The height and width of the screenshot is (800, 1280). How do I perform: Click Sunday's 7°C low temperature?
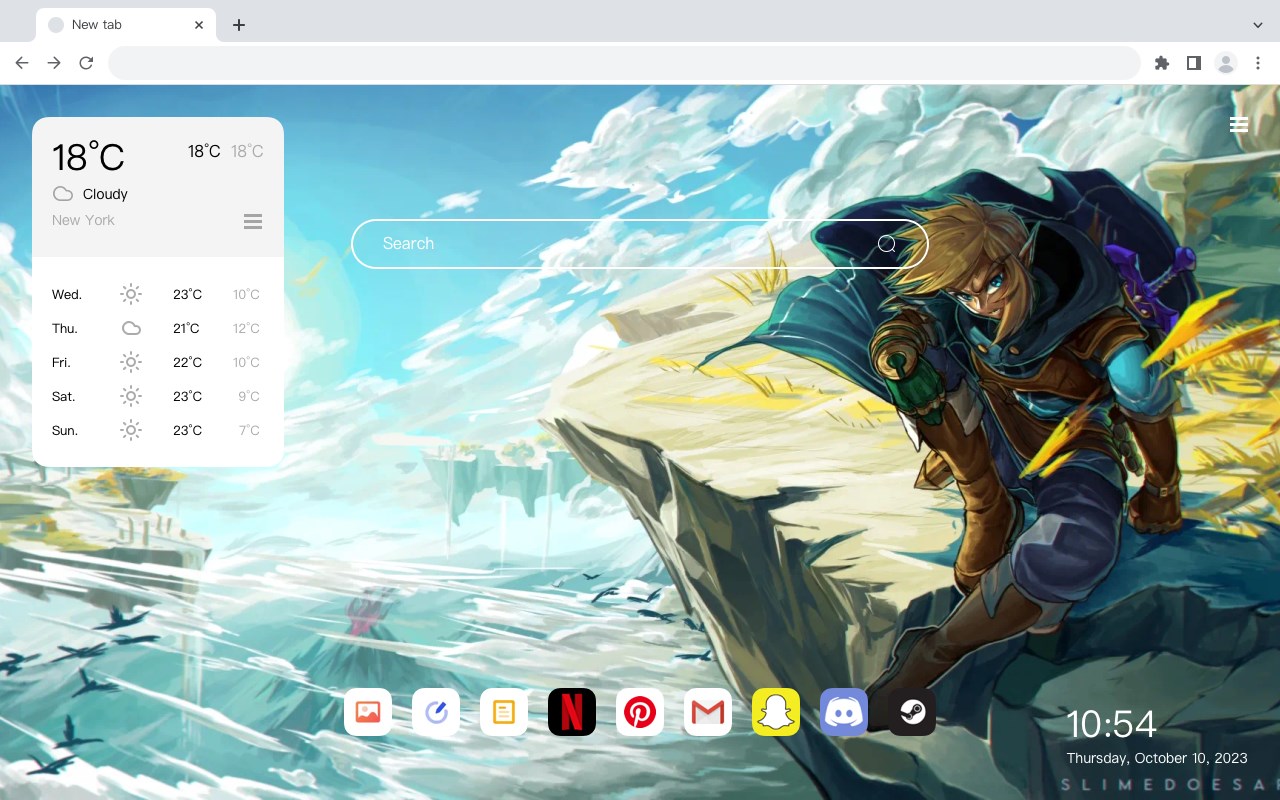249,430
